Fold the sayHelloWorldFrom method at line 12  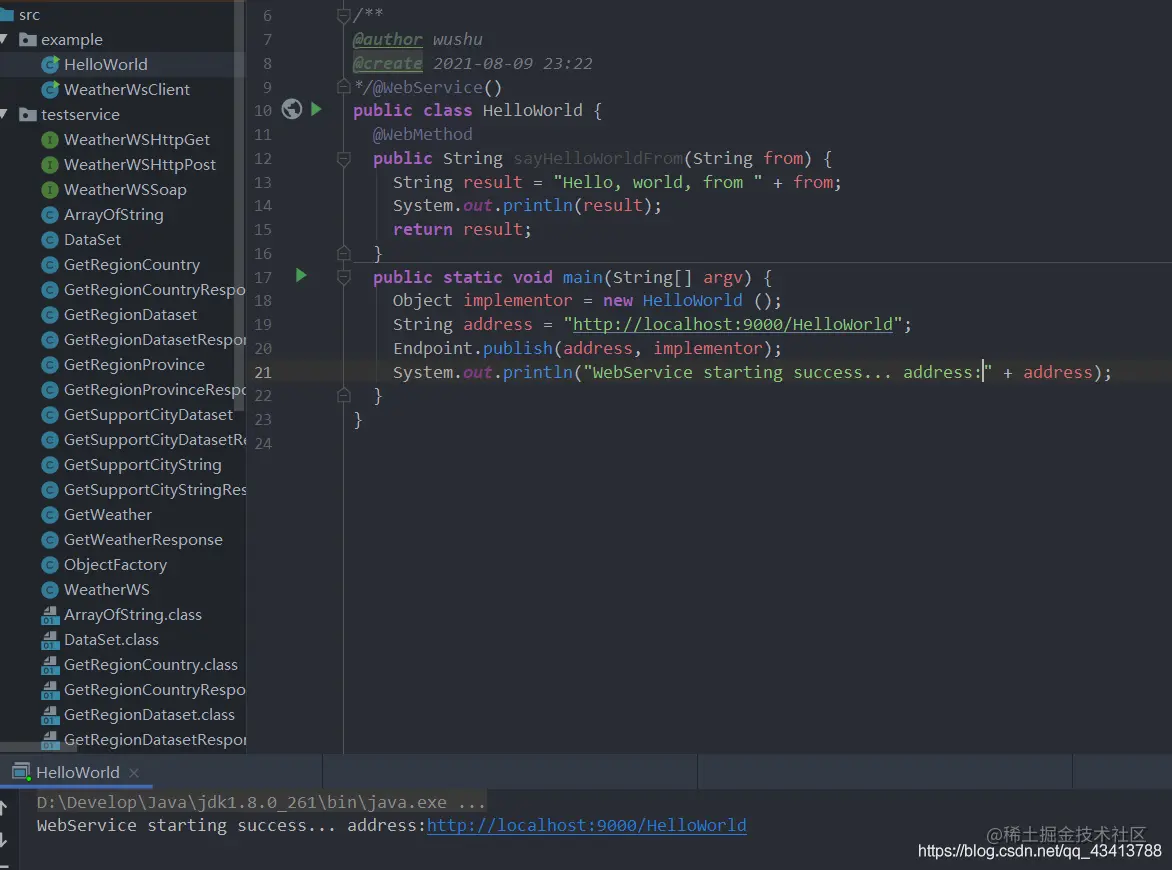coord(344,158)
